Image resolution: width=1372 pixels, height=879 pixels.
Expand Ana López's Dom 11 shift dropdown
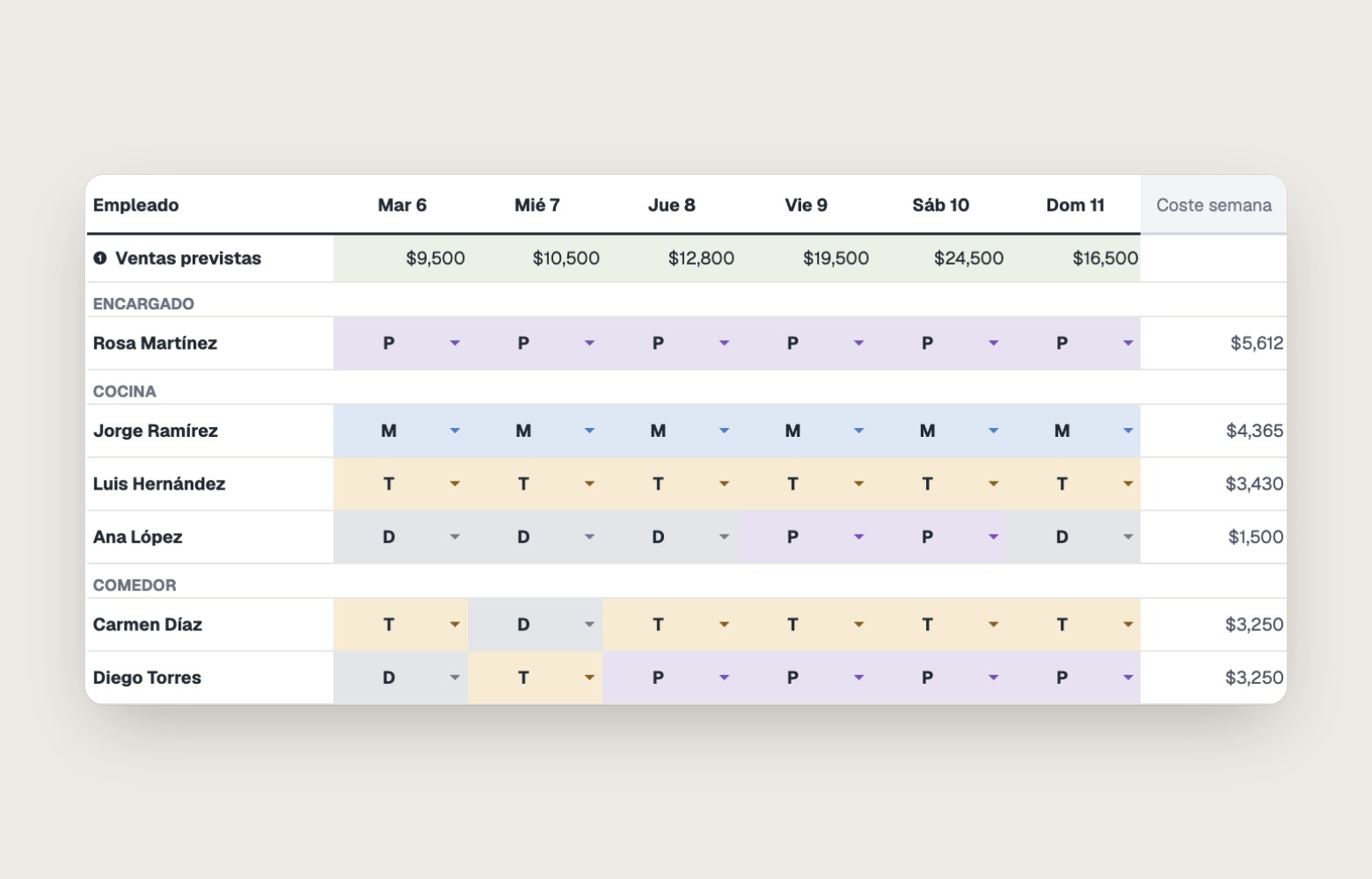click(x=1128, y=537)
